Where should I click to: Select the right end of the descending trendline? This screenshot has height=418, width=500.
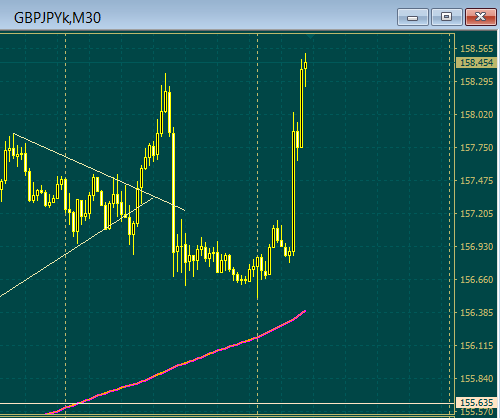coord(185,211)
